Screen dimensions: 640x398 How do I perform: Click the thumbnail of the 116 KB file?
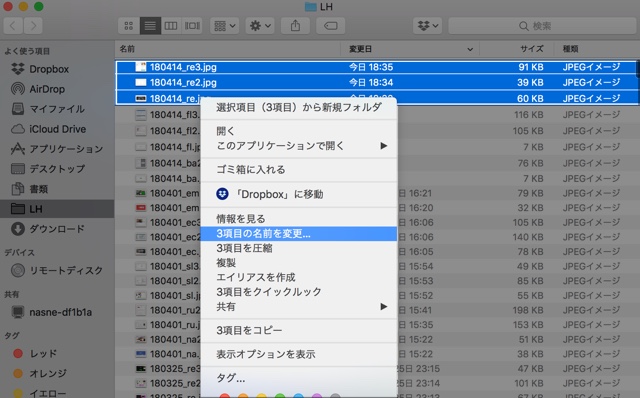click(141, 115)
